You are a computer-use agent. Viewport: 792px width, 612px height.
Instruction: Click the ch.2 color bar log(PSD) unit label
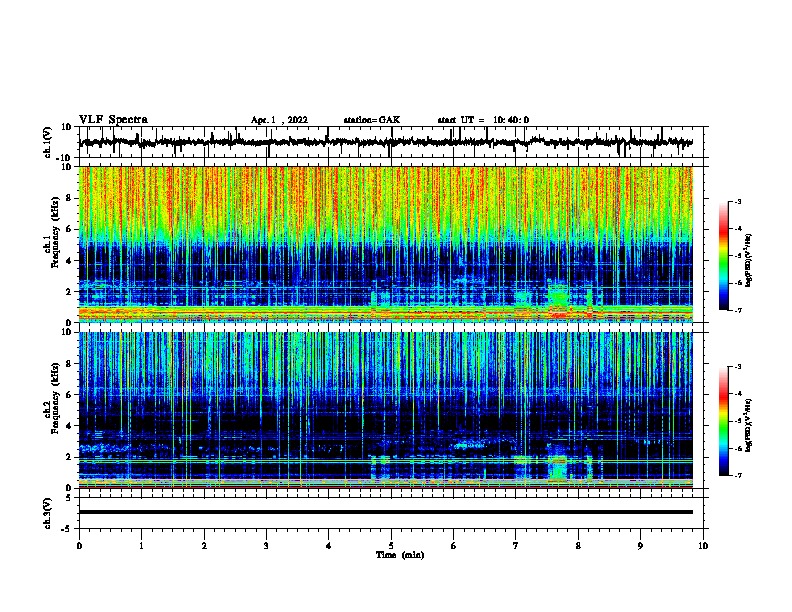pyautogui.click(x=749, y=425)
